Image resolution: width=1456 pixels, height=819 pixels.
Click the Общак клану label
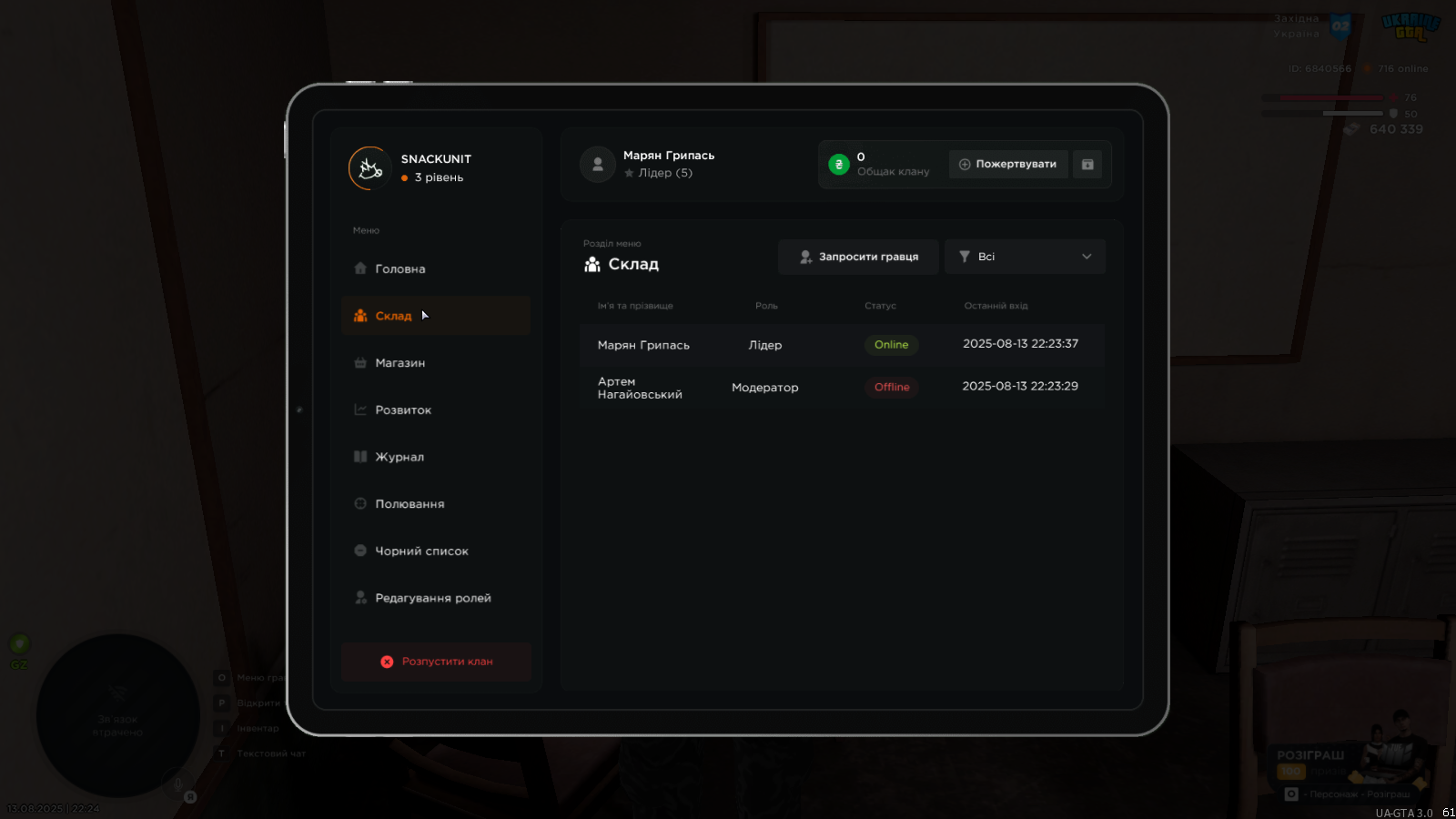tap(893, 172)
